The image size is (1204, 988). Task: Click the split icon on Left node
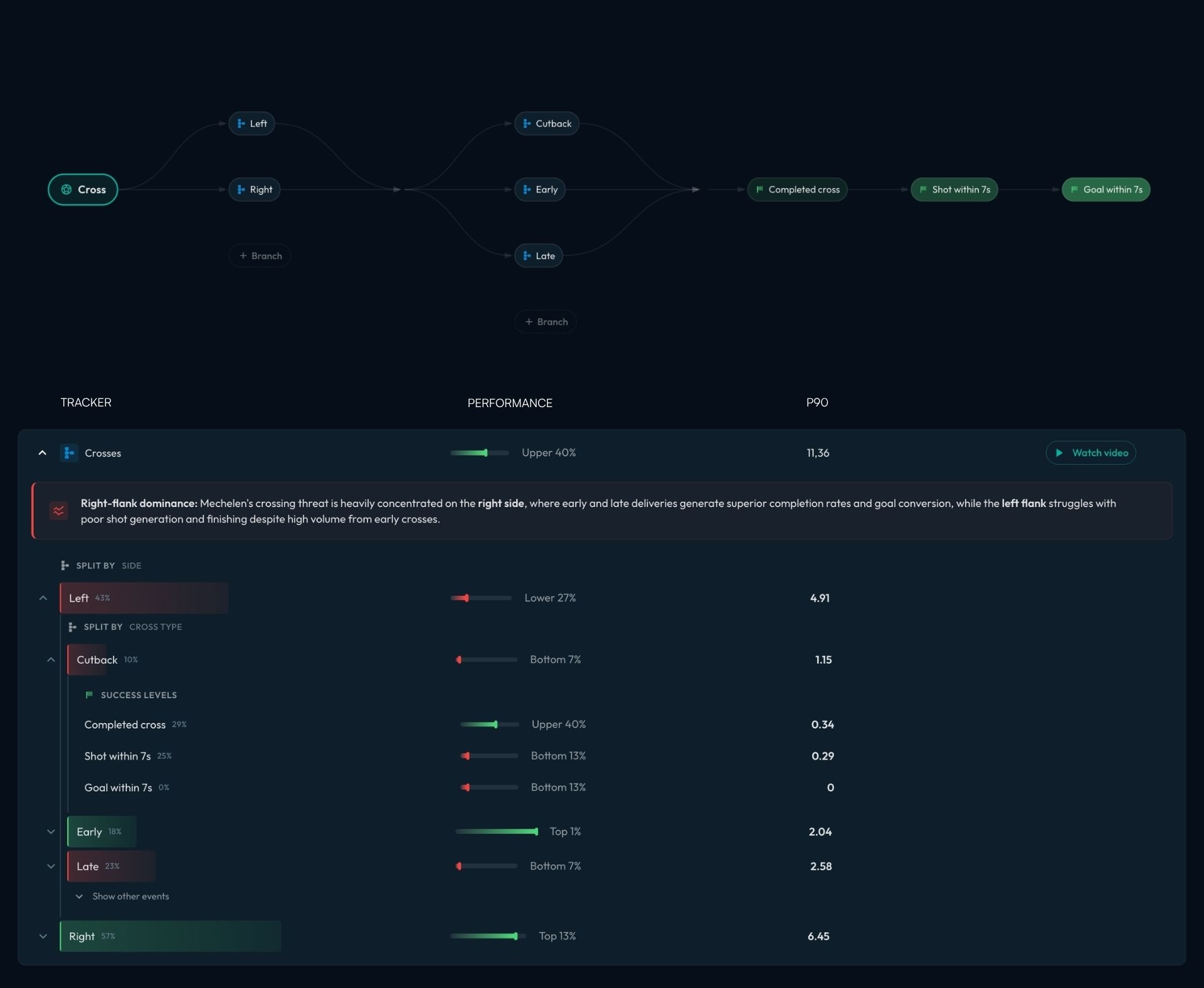[241, 124]
